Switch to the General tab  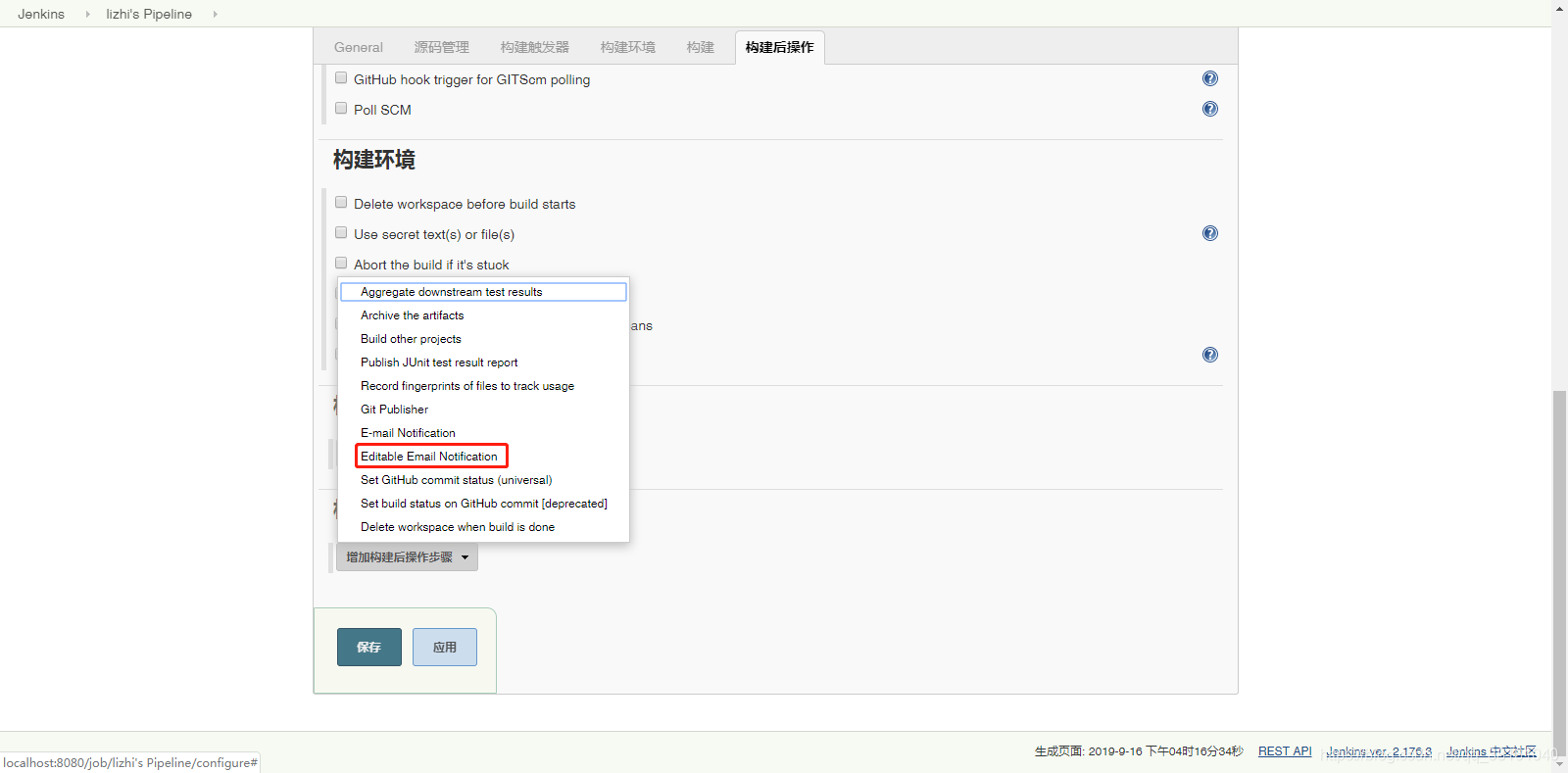(358, 47)
